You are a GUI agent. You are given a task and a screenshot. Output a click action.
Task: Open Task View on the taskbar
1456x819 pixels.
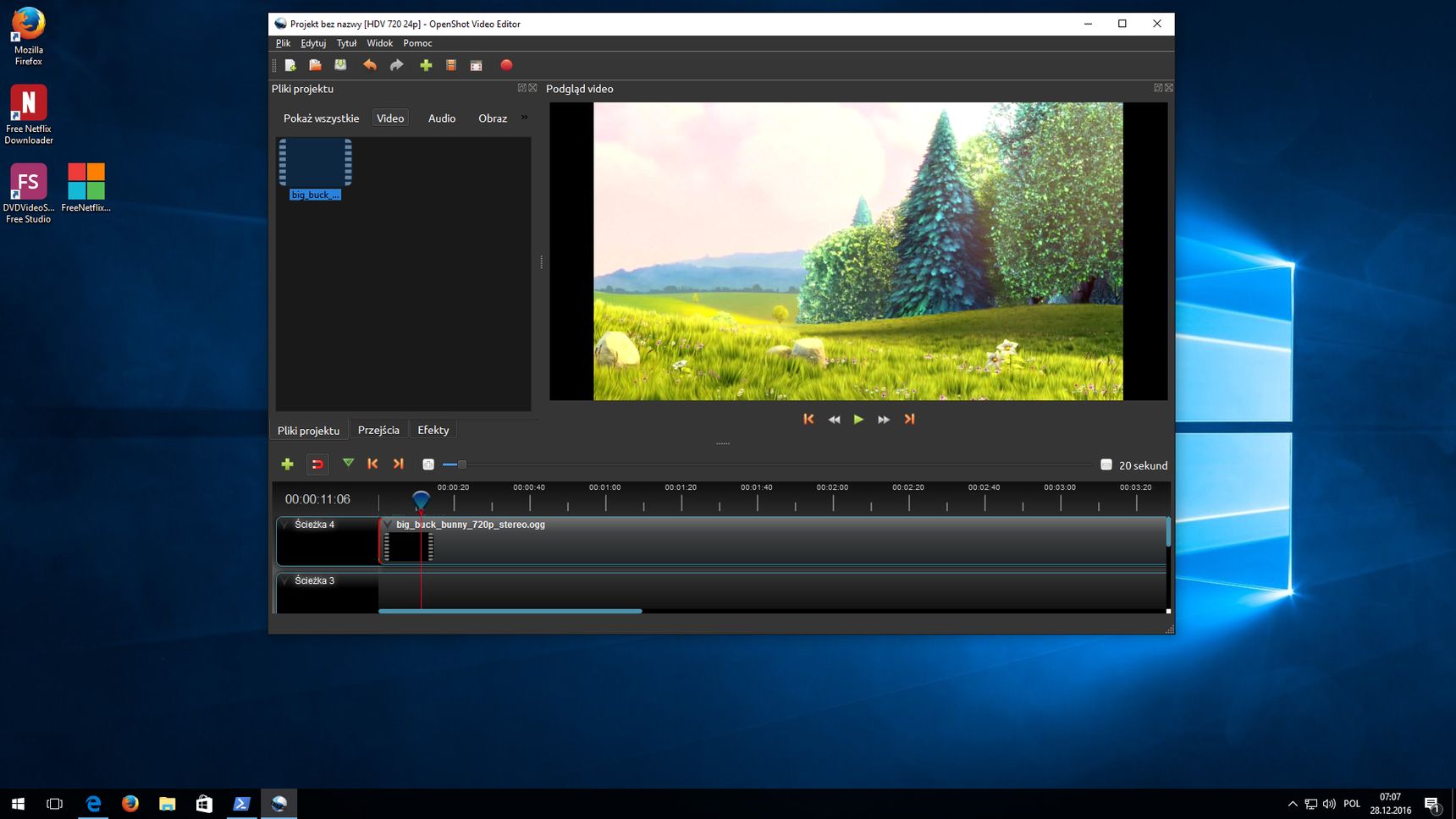click(x=55, y=804)
